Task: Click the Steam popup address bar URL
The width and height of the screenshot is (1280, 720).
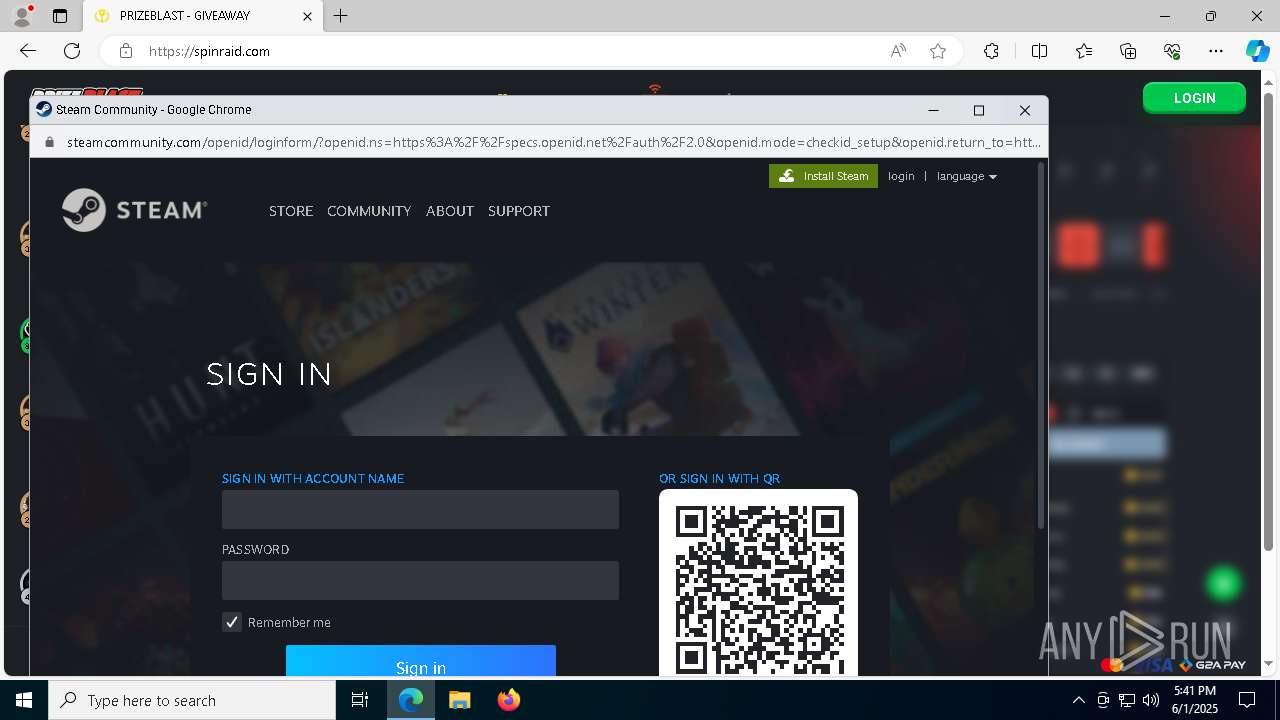Action: click(x=553, y=142)
